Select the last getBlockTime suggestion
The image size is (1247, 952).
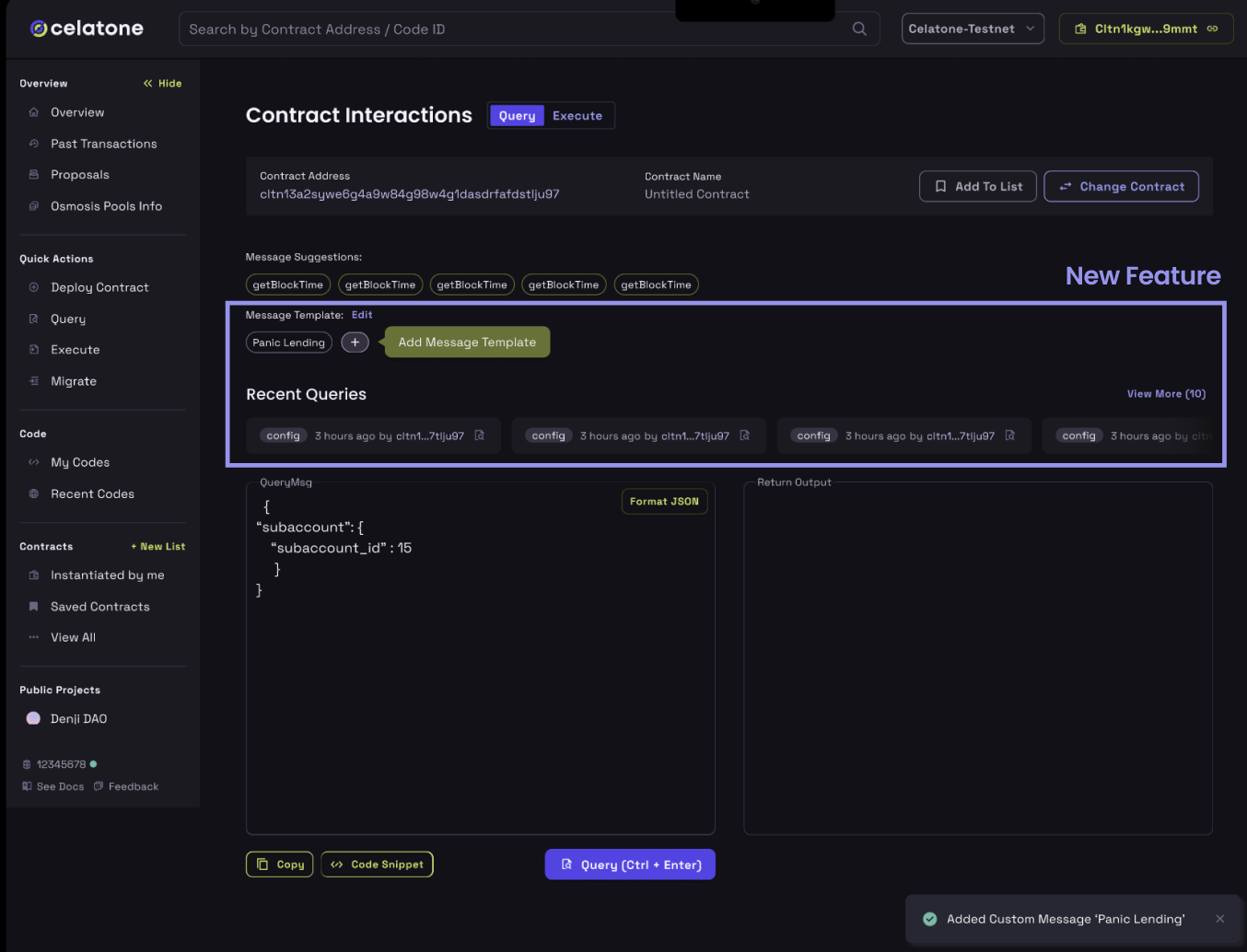click(x=657, y=284)
